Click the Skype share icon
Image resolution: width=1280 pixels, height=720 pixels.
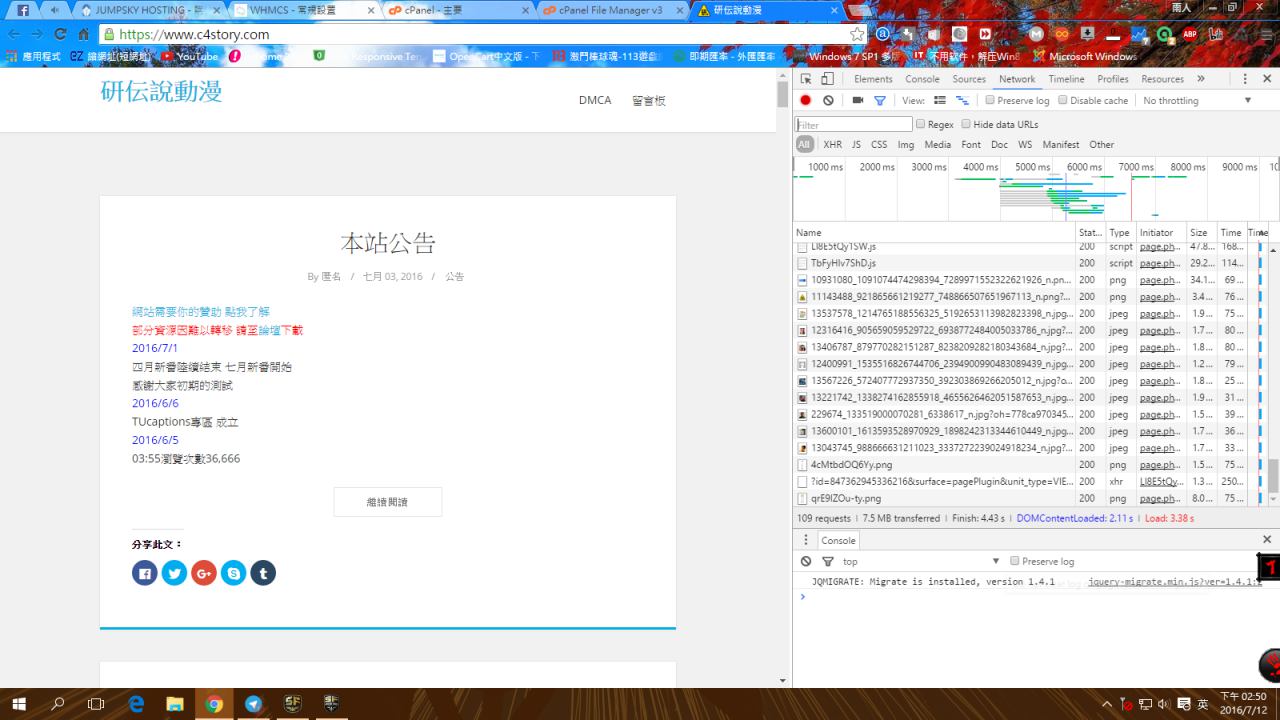pyautogui.click(x=233, y=573)
